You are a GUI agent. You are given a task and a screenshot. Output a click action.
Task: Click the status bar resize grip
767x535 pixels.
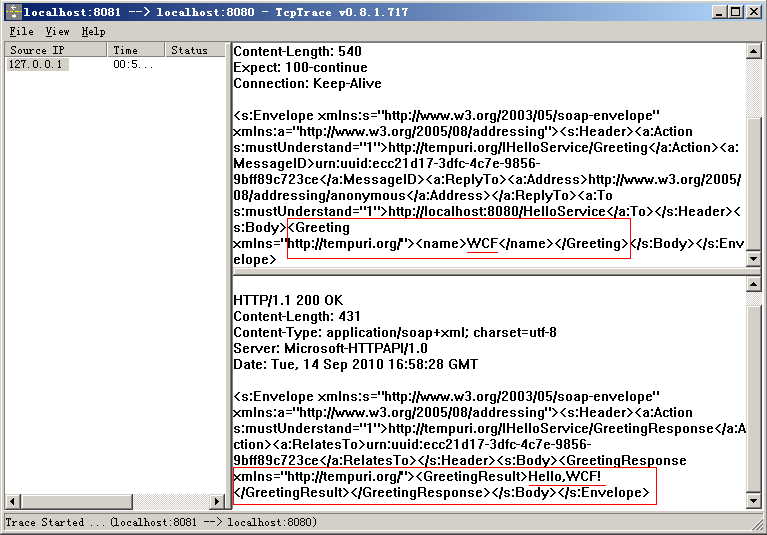tap(757, 524)
